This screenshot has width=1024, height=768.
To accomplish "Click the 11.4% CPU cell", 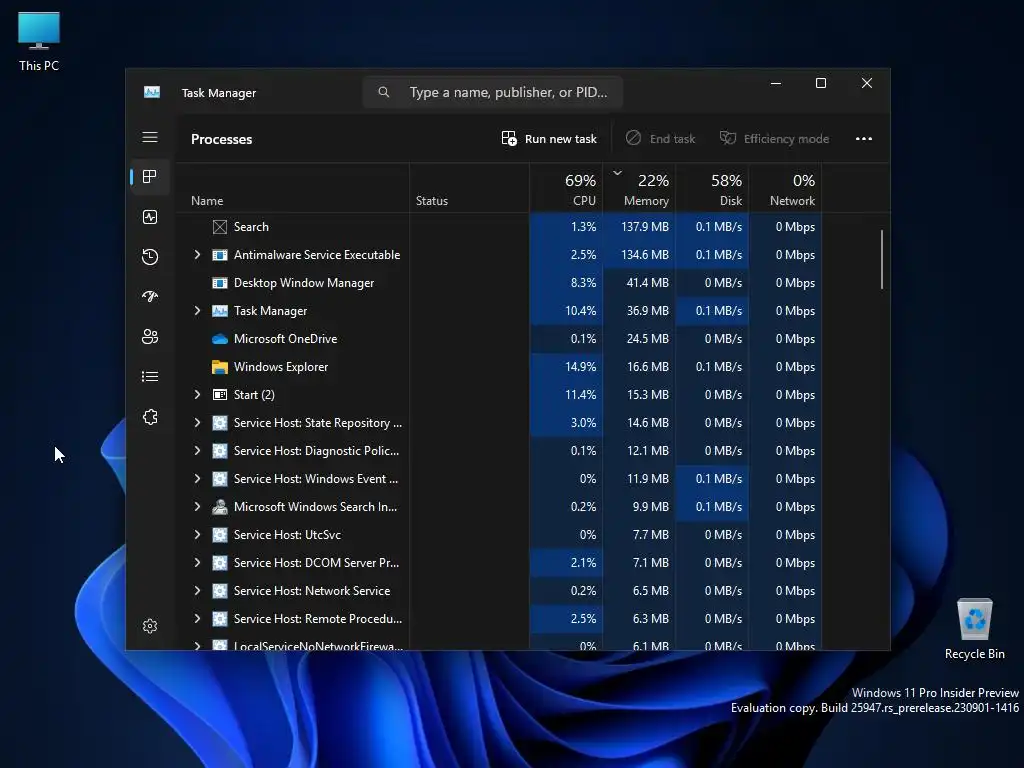I will 566,395.
